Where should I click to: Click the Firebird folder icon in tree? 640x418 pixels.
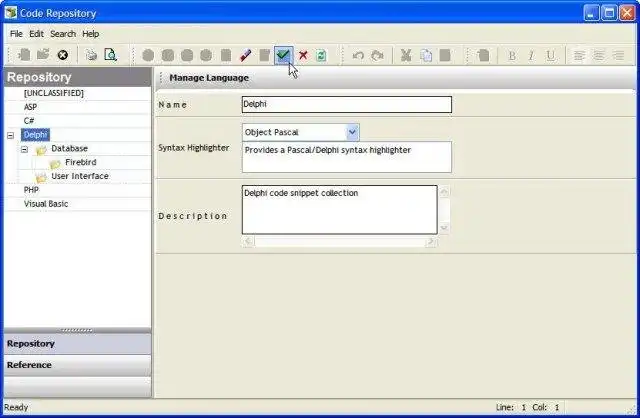click(x=55, y=164)
